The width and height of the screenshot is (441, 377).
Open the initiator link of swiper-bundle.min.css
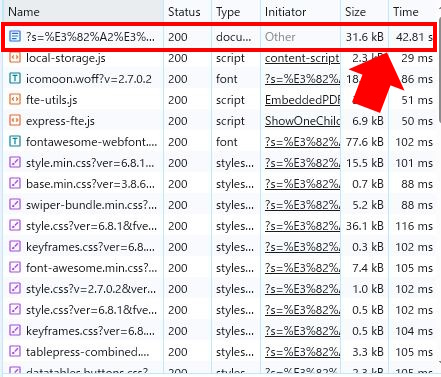coord(302,205)
